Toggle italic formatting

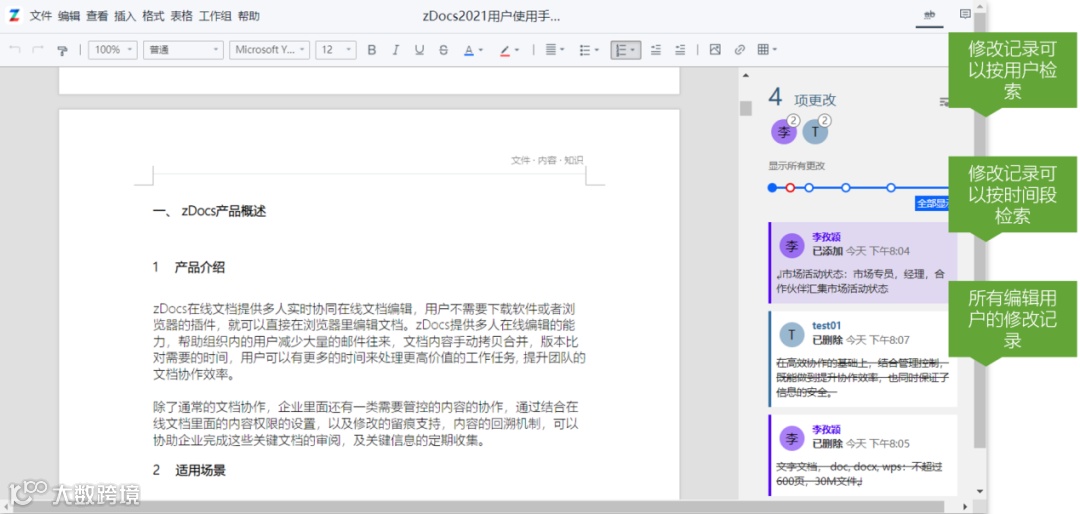pyautogui.click(x=395, y=50)
